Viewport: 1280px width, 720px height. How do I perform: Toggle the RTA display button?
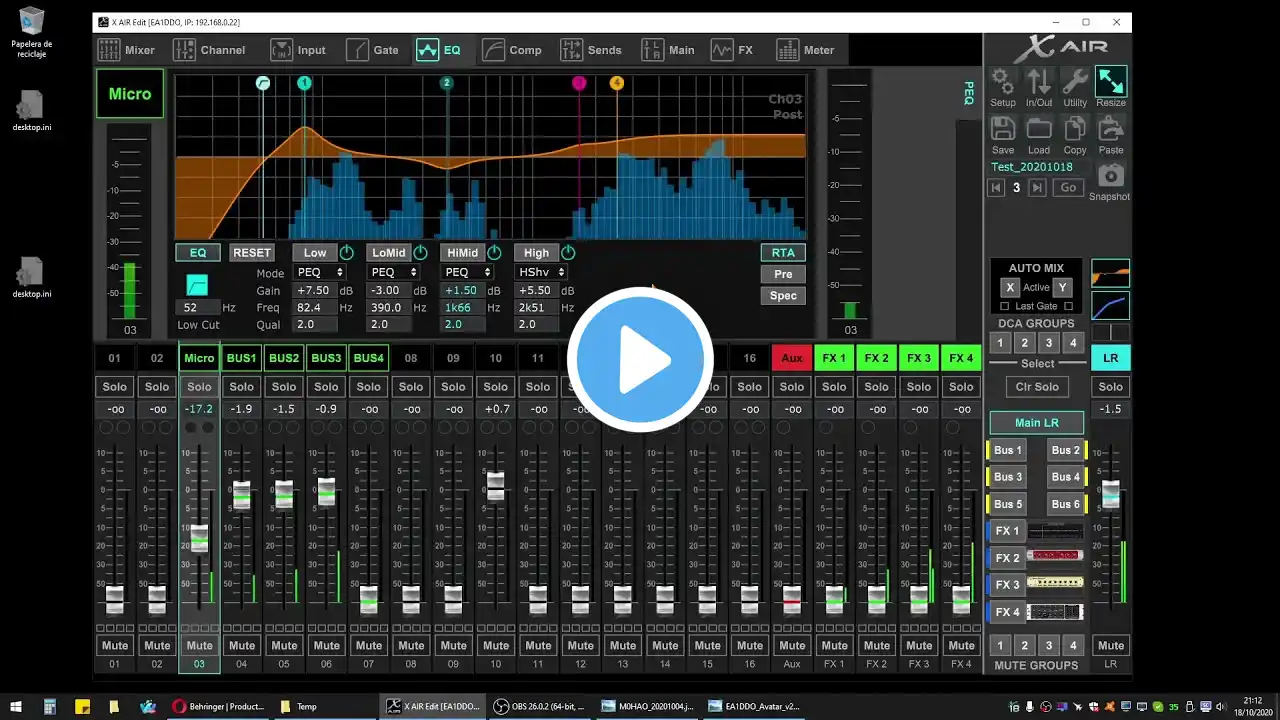coord(783,253)
